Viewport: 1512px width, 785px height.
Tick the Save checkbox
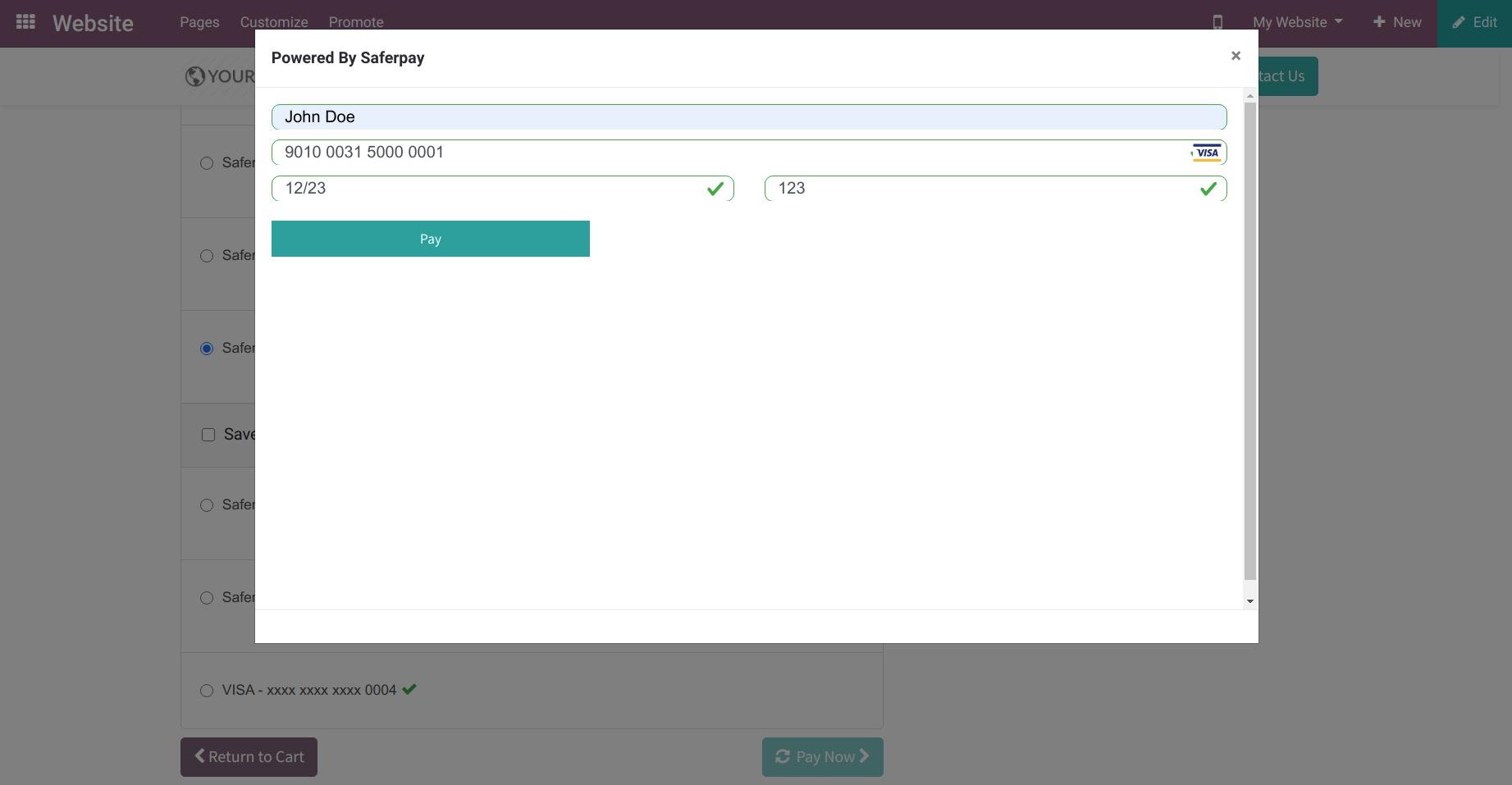[208, 435]
